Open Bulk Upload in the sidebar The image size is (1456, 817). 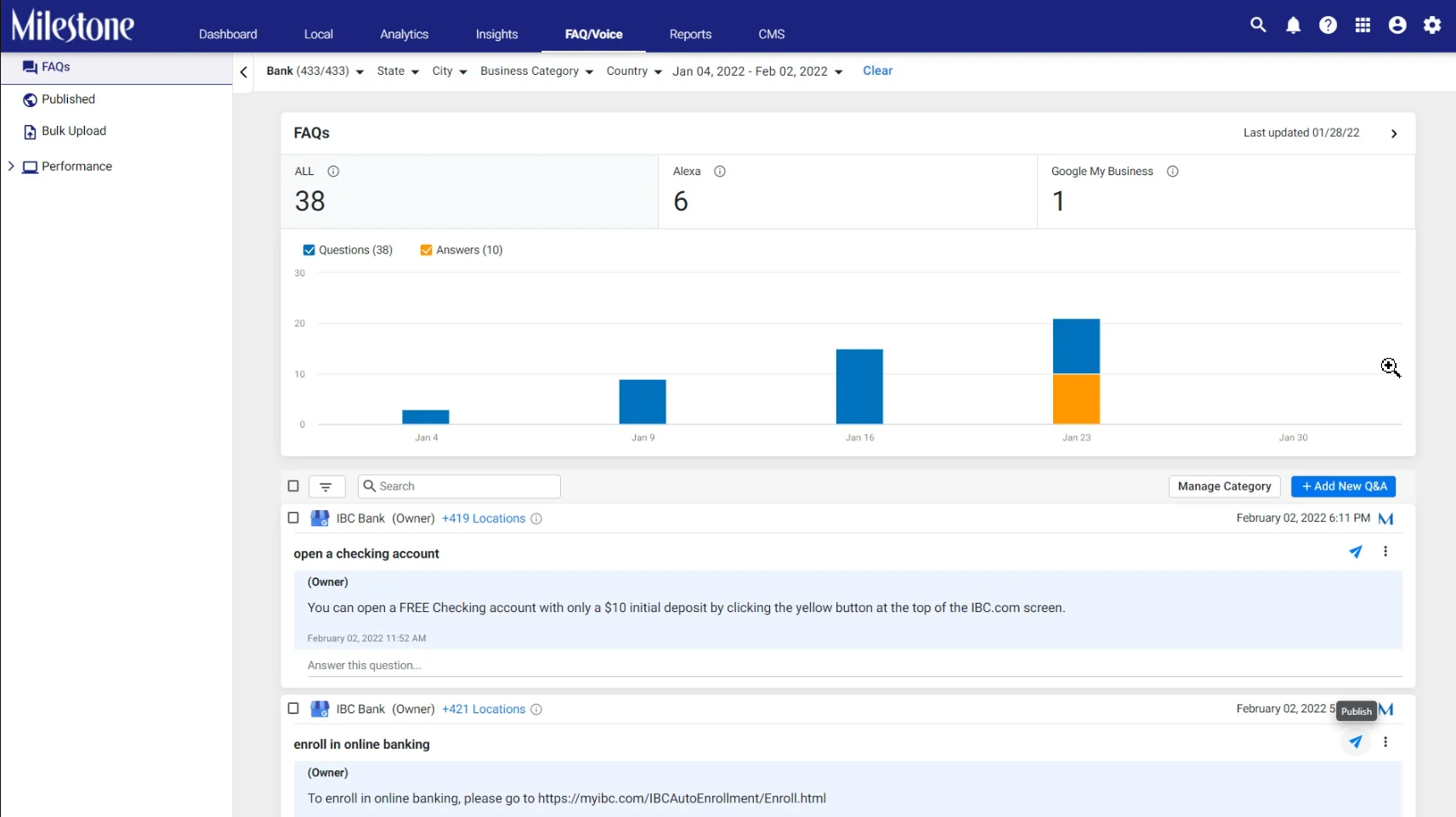coord(74,131)
